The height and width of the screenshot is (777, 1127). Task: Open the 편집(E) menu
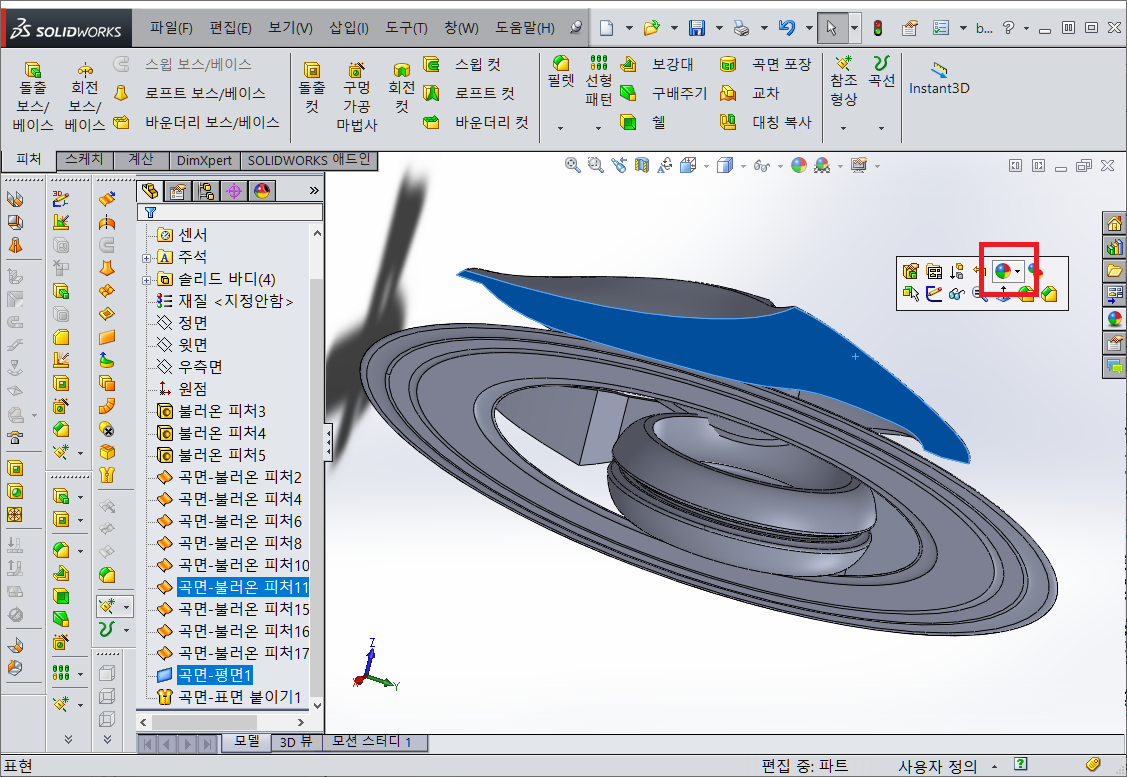point(230,28)
